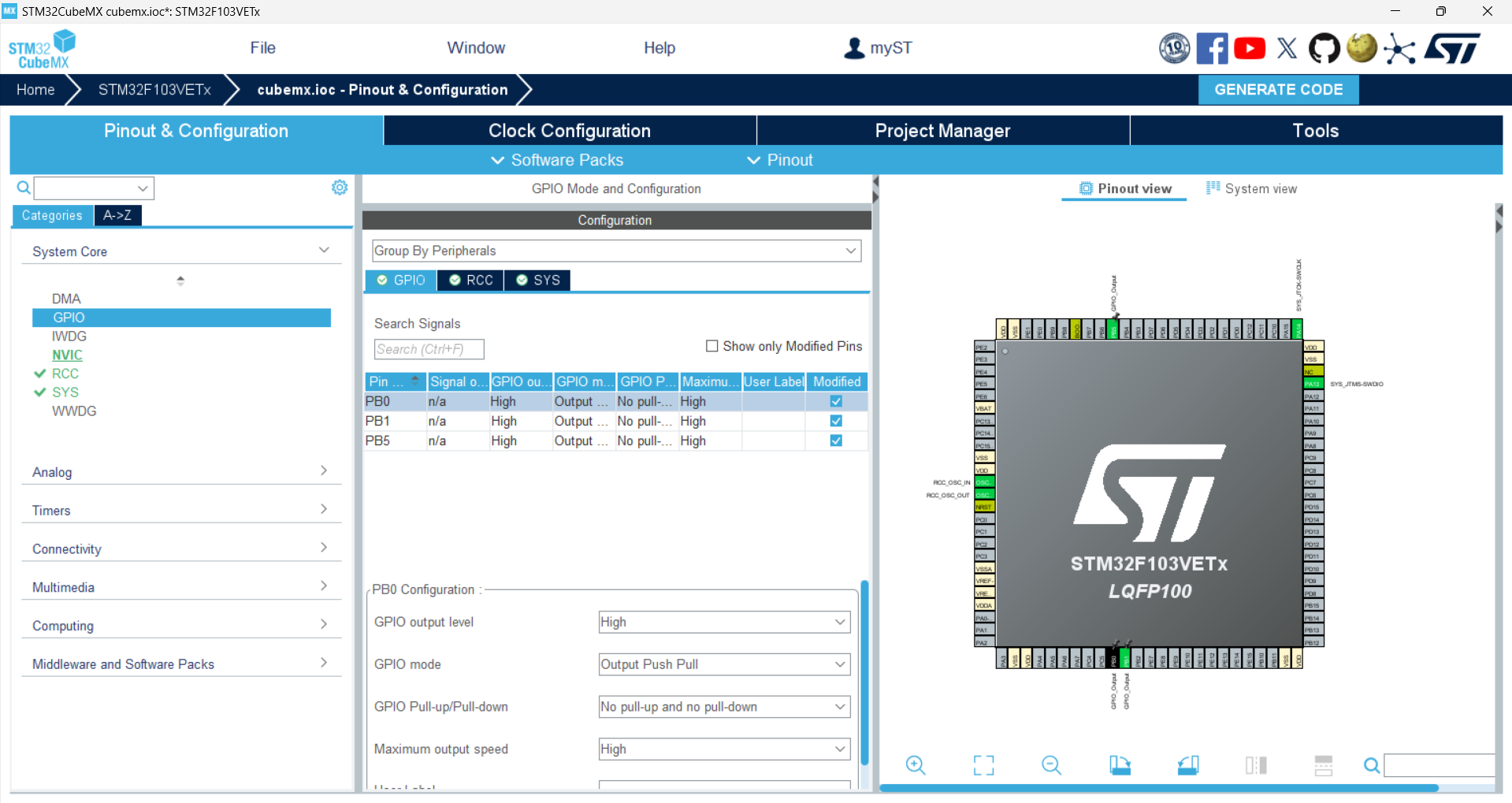Click the myST user icon

tap(854, 48)
